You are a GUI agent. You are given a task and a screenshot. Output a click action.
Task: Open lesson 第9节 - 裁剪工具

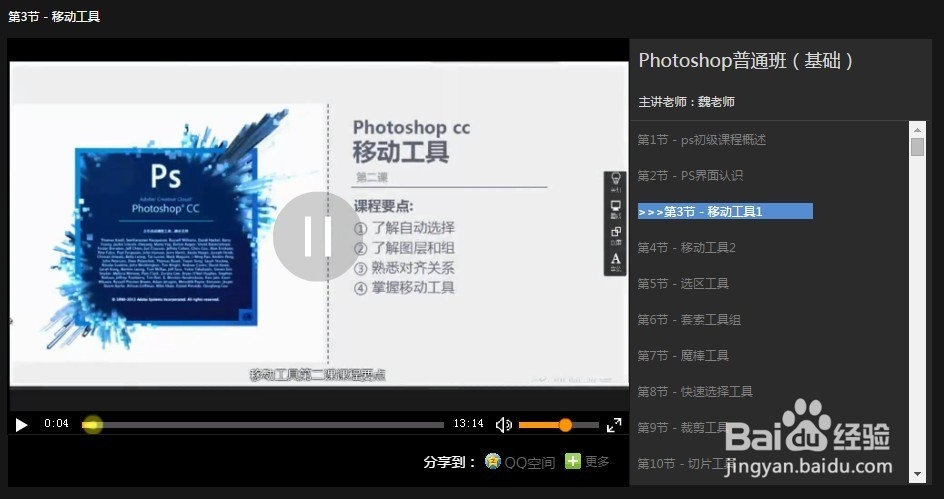(683, 427)
